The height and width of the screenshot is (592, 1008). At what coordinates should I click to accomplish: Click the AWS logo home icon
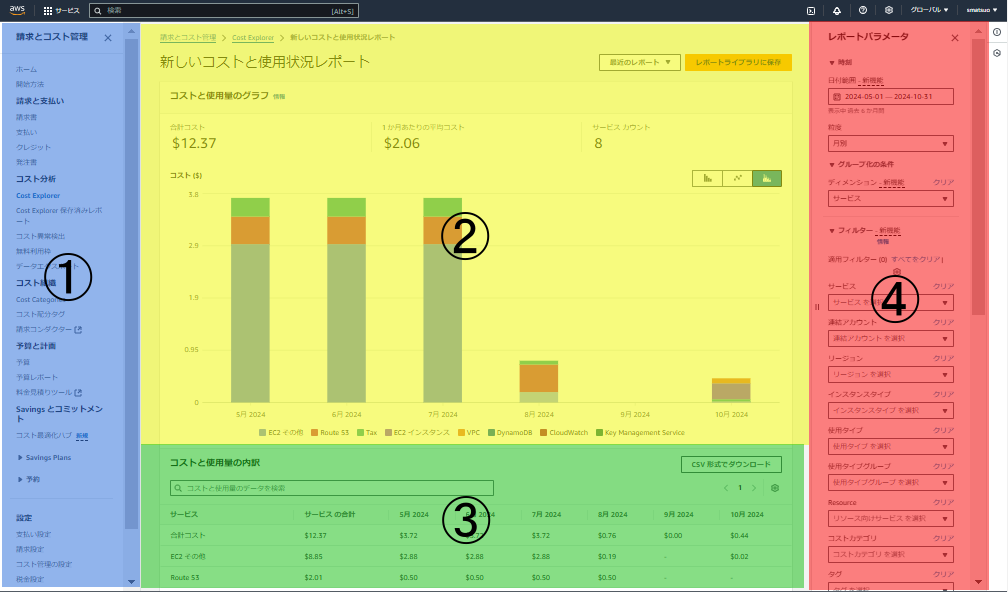pos(17,10)
